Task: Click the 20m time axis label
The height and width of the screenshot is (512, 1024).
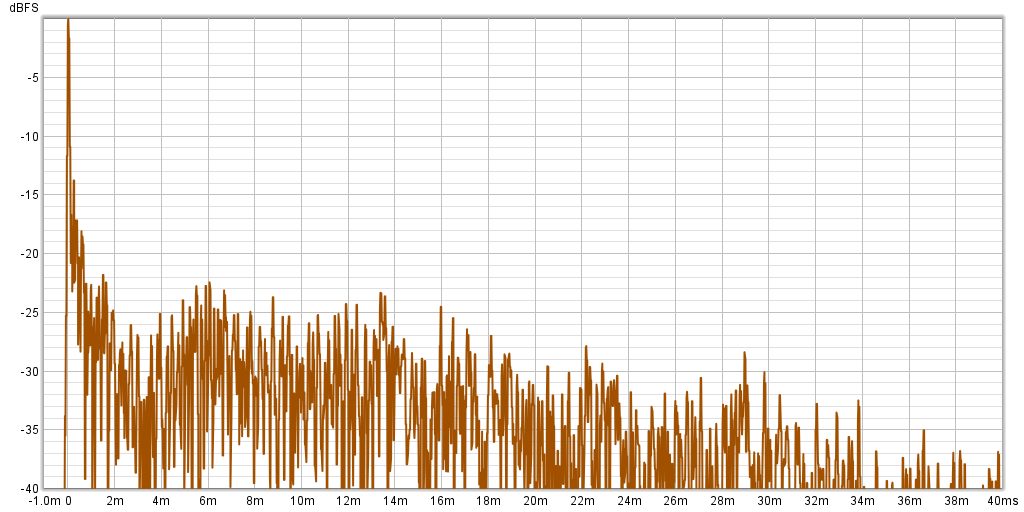Action: pyautogui.click(x=536, y=502)
